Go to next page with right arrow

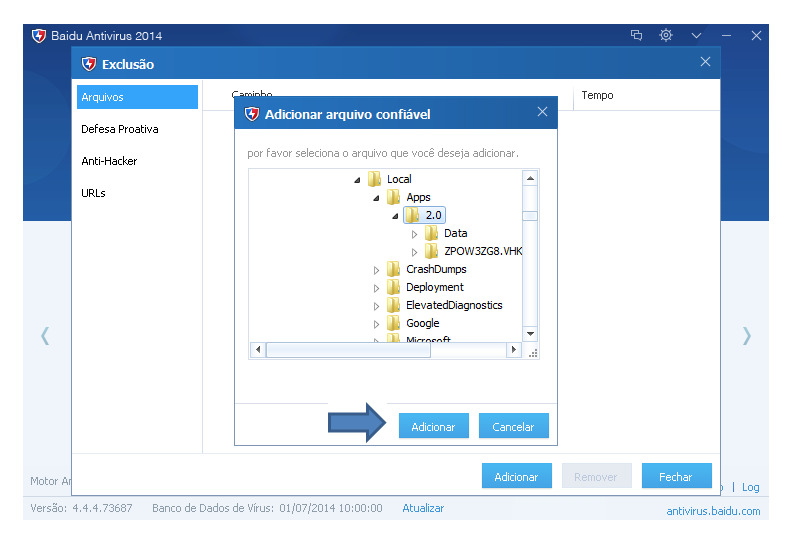747,336
